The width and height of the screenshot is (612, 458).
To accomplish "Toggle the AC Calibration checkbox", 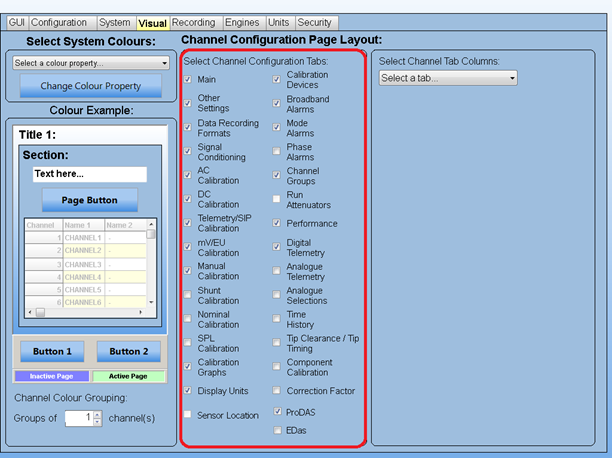I will point(188,175).
